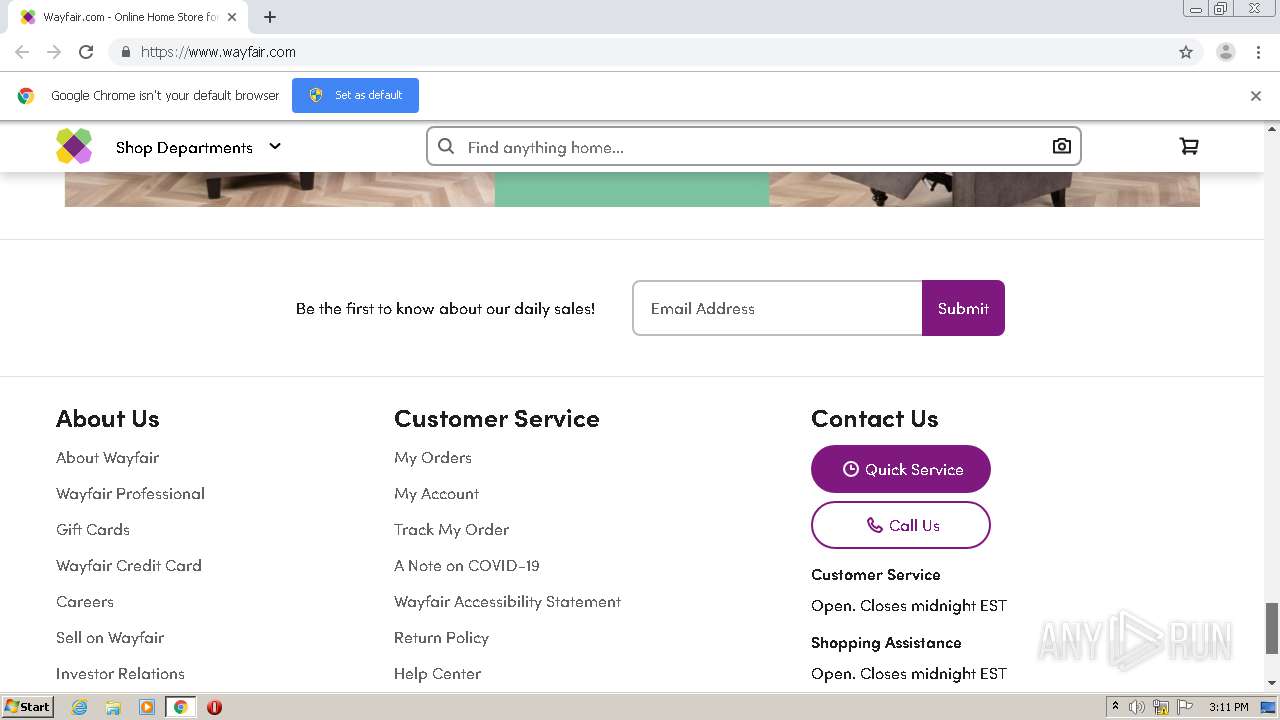This screenshot has height=720, width=1280.
Task: Dismiss the default browser notification bar
Action: [1256, 96]
